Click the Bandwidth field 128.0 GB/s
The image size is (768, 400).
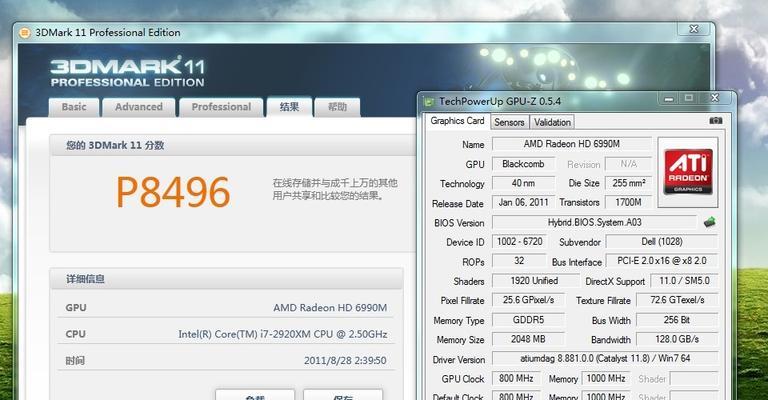[677, 339]
